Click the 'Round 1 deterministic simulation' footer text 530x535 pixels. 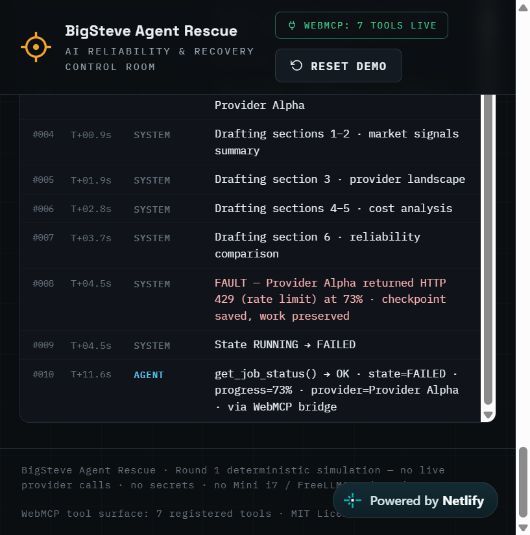click(277, 470)
